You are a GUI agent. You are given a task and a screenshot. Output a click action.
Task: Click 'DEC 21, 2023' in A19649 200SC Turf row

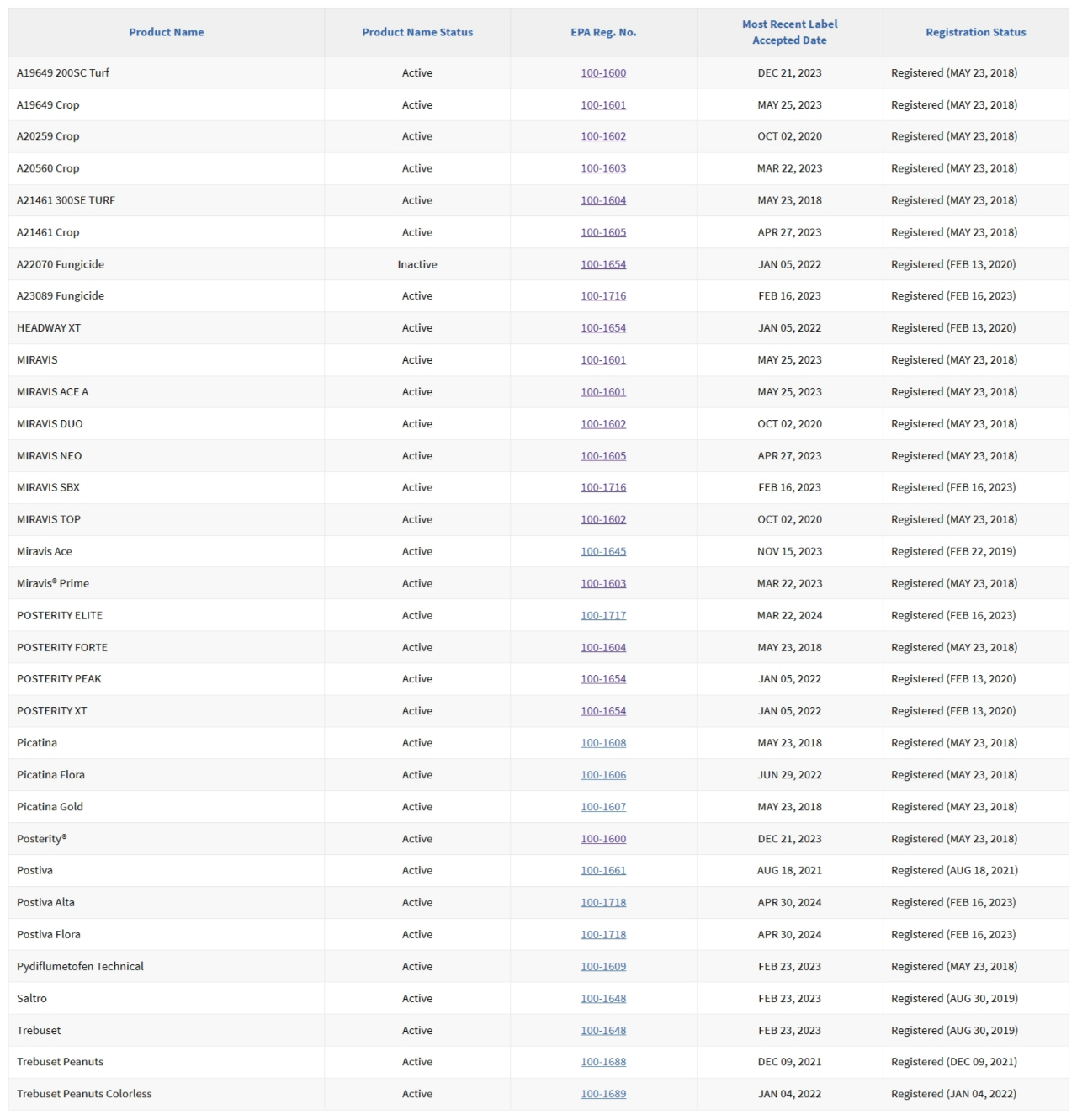[x=789, y=73]
